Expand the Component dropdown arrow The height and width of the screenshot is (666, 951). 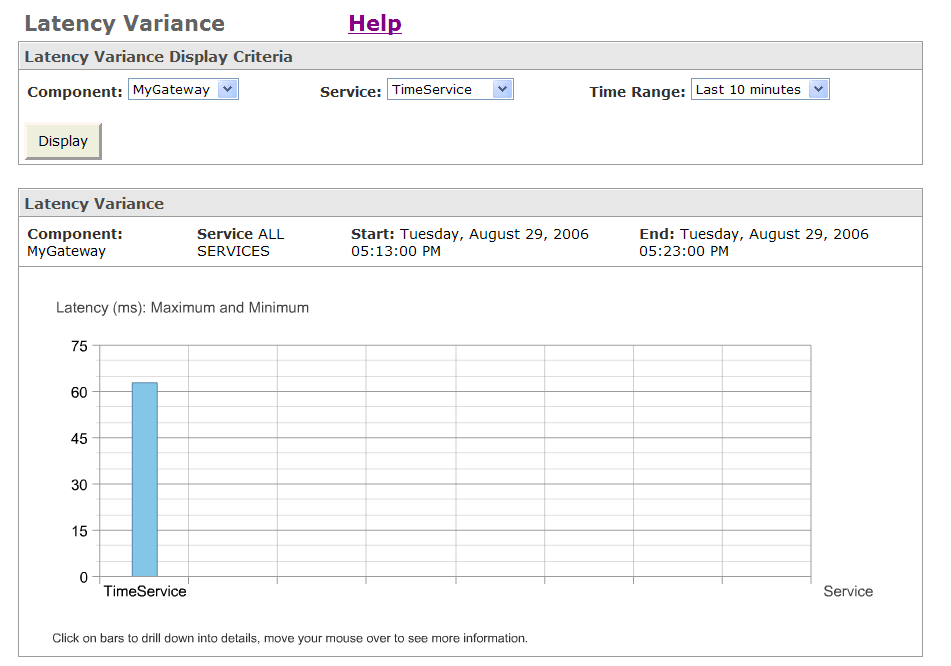tap(227, 89)
